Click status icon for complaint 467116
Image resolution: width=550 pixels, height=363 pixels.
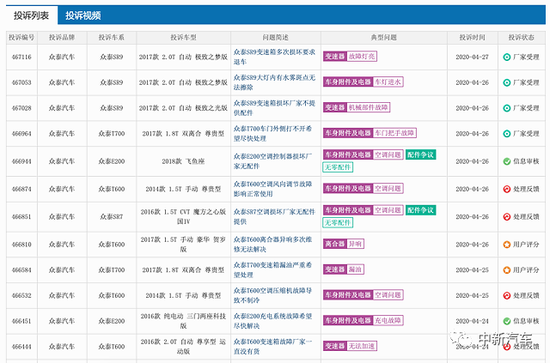coord(507,57)
